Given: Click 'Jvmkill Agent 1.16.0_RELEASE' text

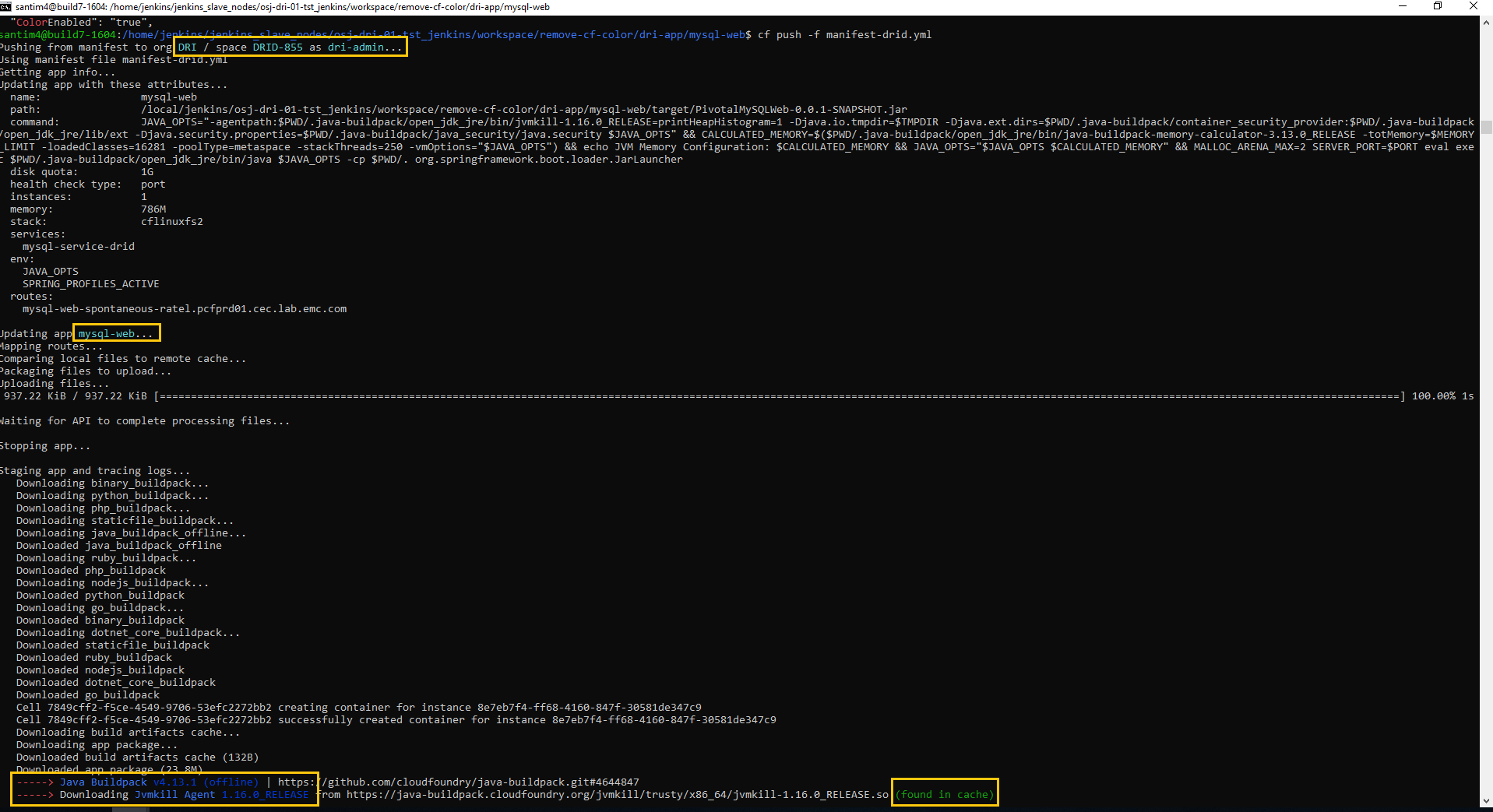Looking at the screenshot, I should coord(222,795).
